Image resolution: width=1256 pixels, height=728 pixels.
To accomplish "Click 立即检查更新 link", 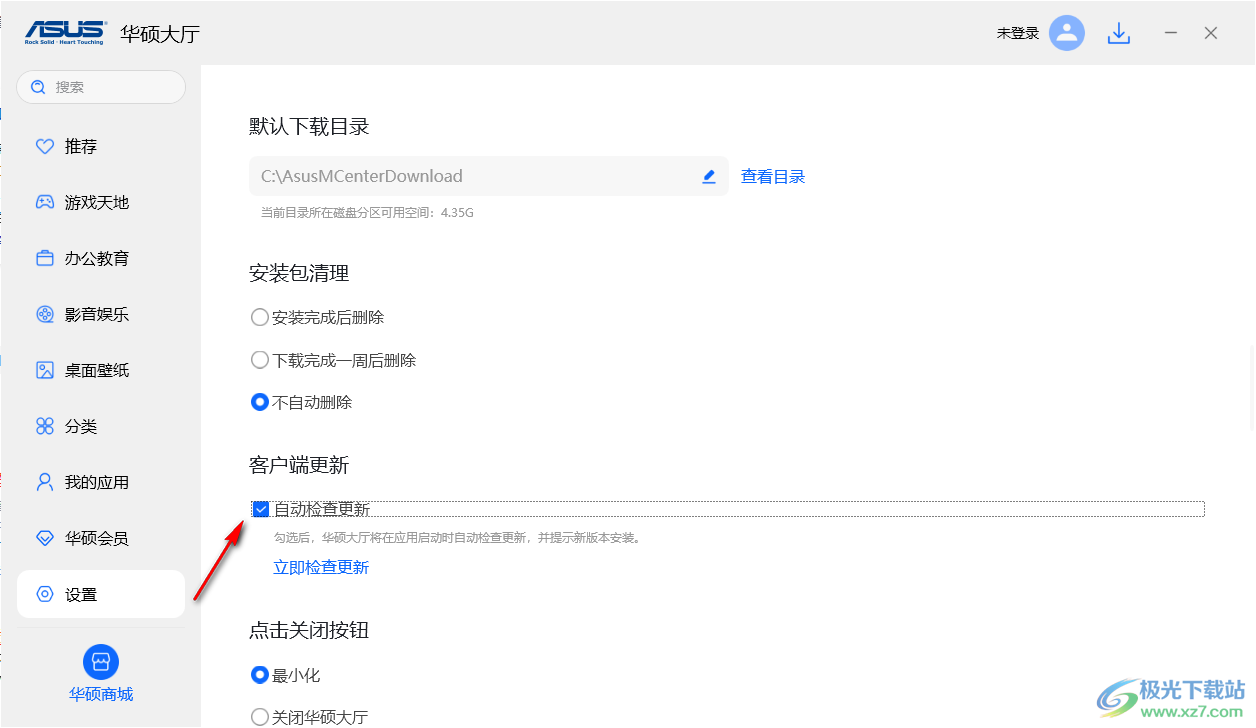I will pos(321,567).
